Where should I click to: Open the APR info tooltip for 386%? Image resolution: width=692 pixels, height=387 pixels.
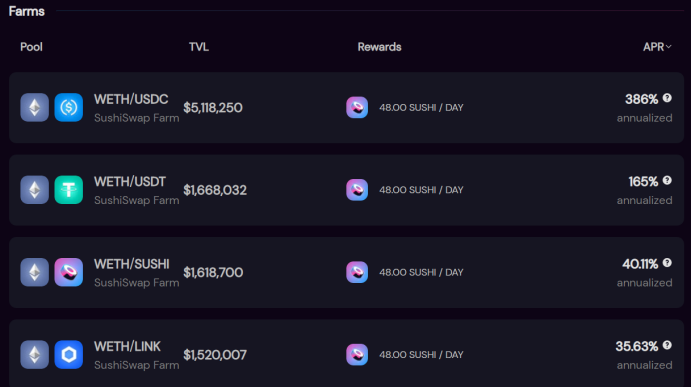coord(667,98)
